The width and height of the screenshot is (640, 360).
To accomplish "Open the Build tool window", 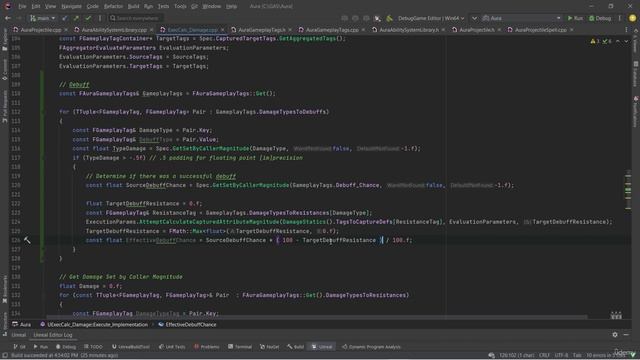I will [x=296, y=347].
